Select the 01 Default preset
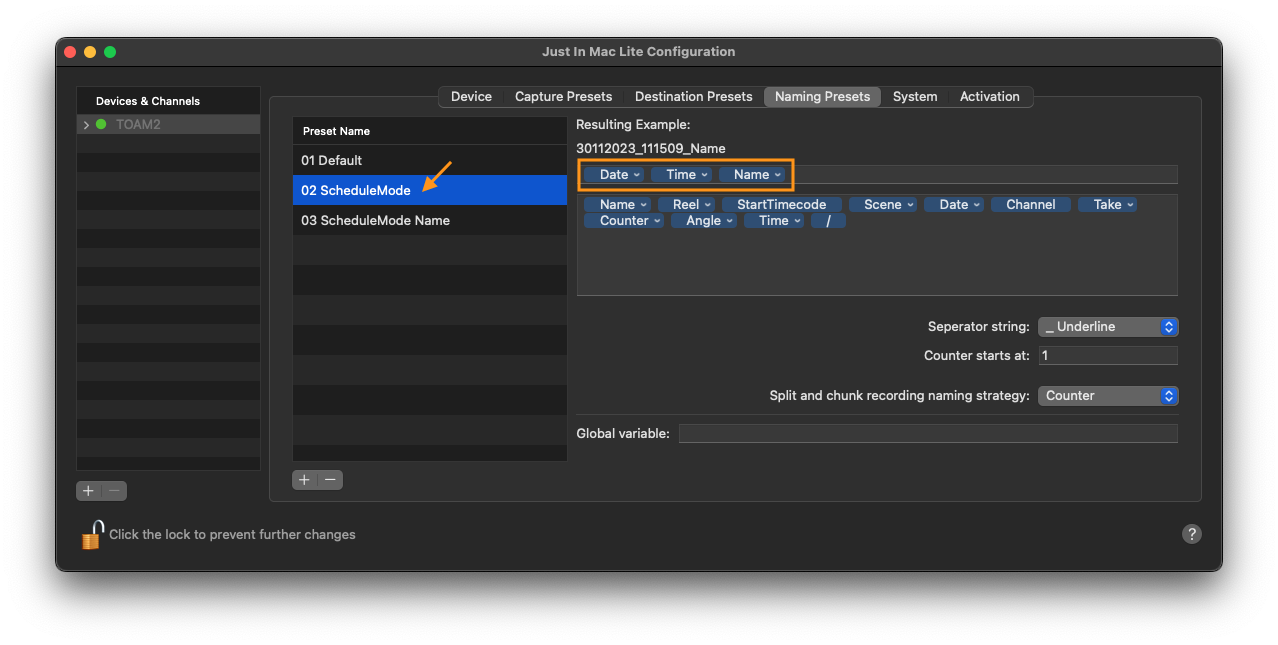1278x645 pixels. [x=430, y=160]
